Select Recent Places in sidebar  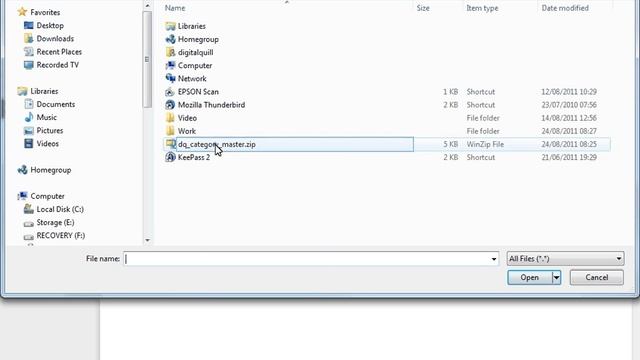(59, 51)
